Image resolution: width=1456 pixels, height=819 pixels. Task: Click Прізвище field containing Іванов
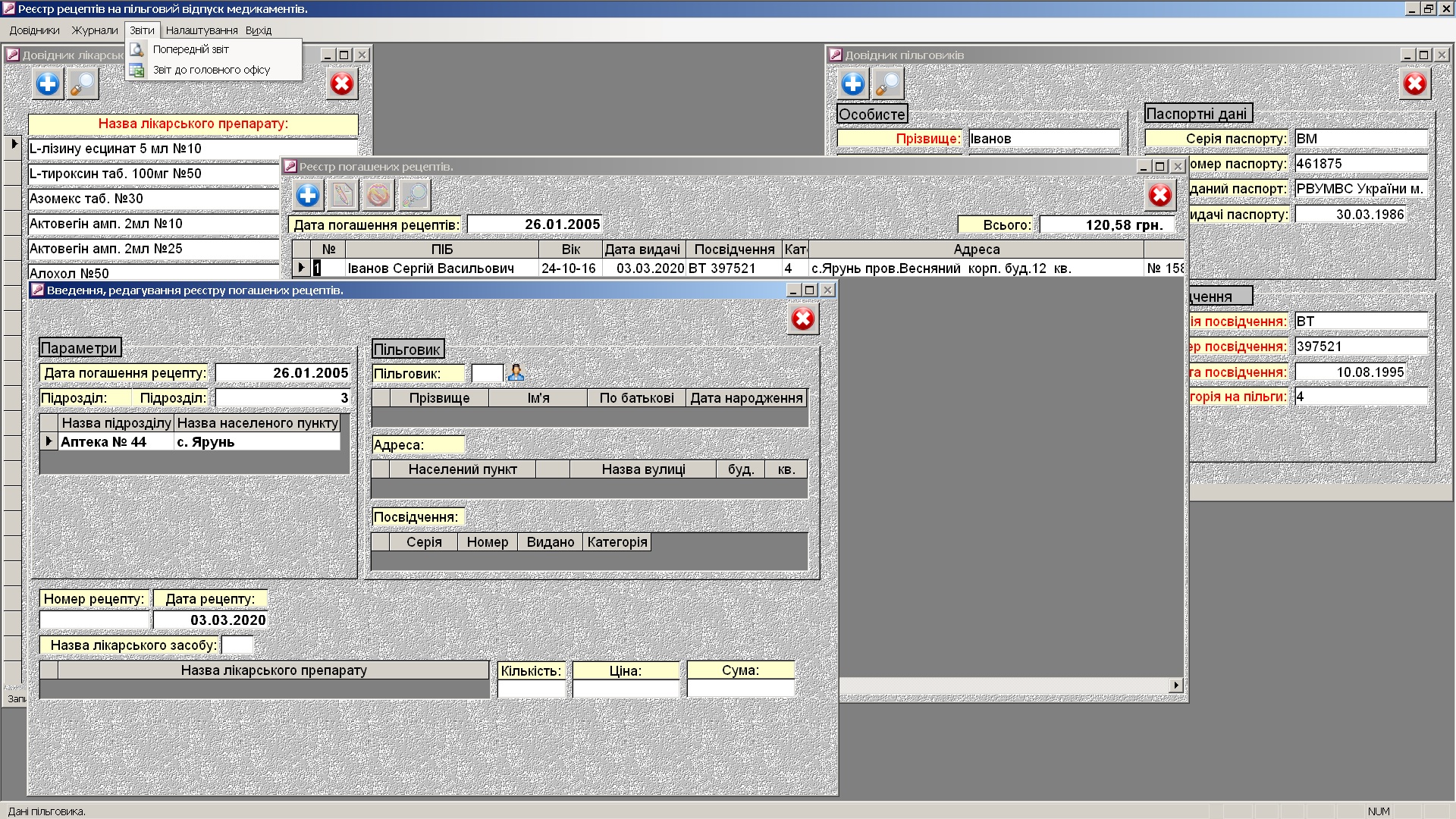point(1044,139)
